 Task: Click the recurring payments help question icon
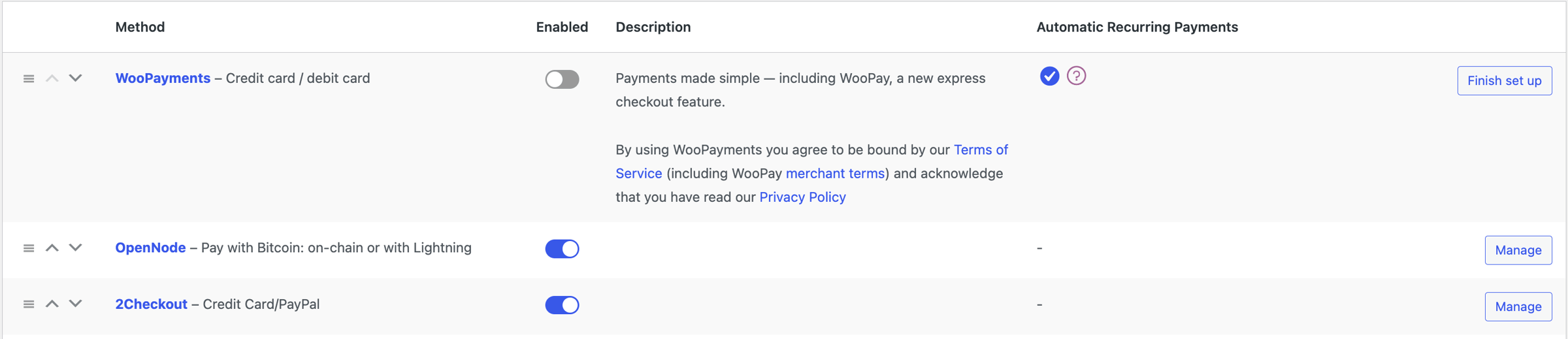(x=1076, y=76)
